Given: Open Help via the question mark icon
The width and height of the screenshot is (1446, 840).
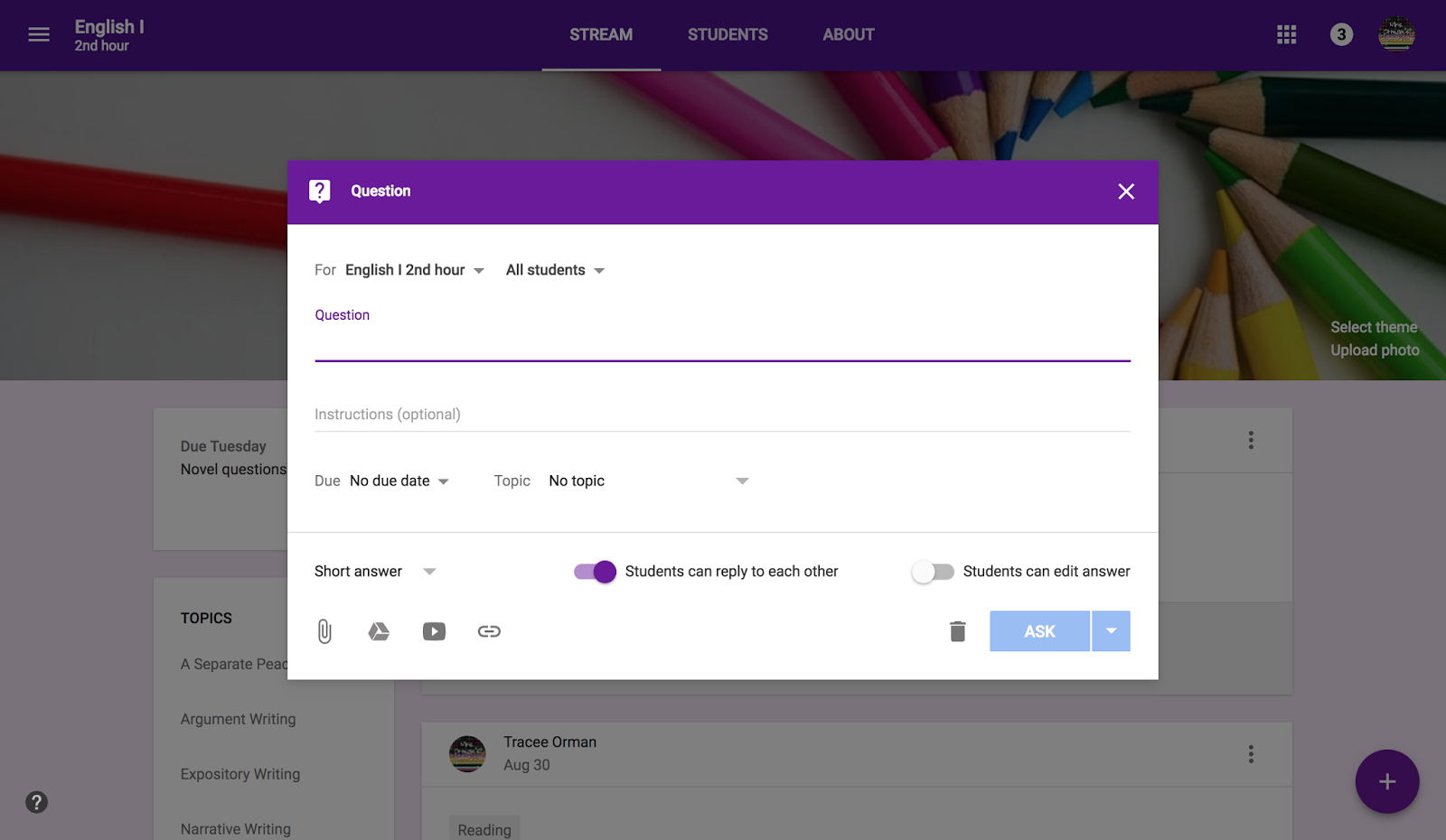Looking at the screenshot, I should [x=36, y=802].
